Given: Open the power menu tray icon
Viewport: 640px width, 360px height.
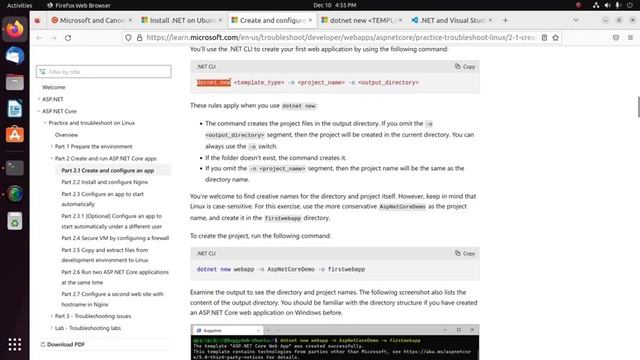Looking at the screenshot, I should (x=630, y=5).
